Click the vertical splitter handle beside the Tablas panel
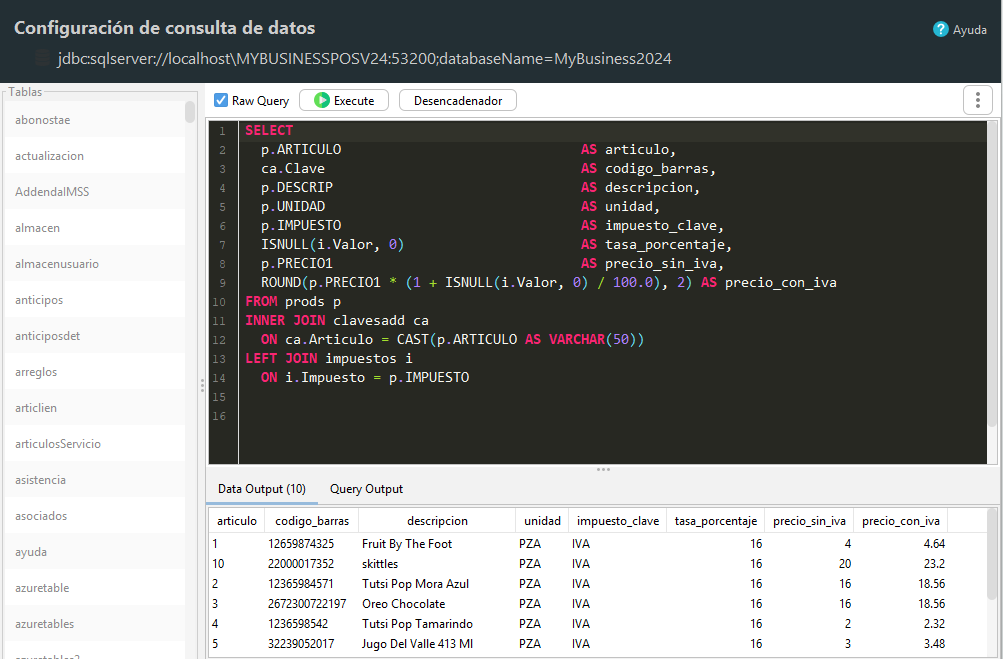The image size is (1003, 659). [202, 385]
